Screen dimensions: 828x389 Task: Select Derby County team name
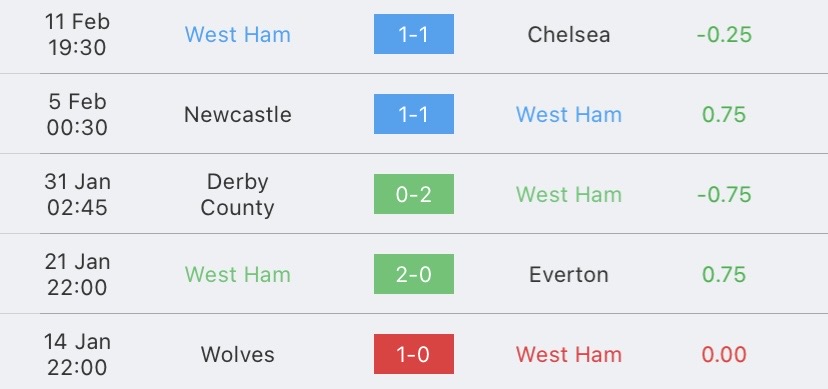[238, 195]
